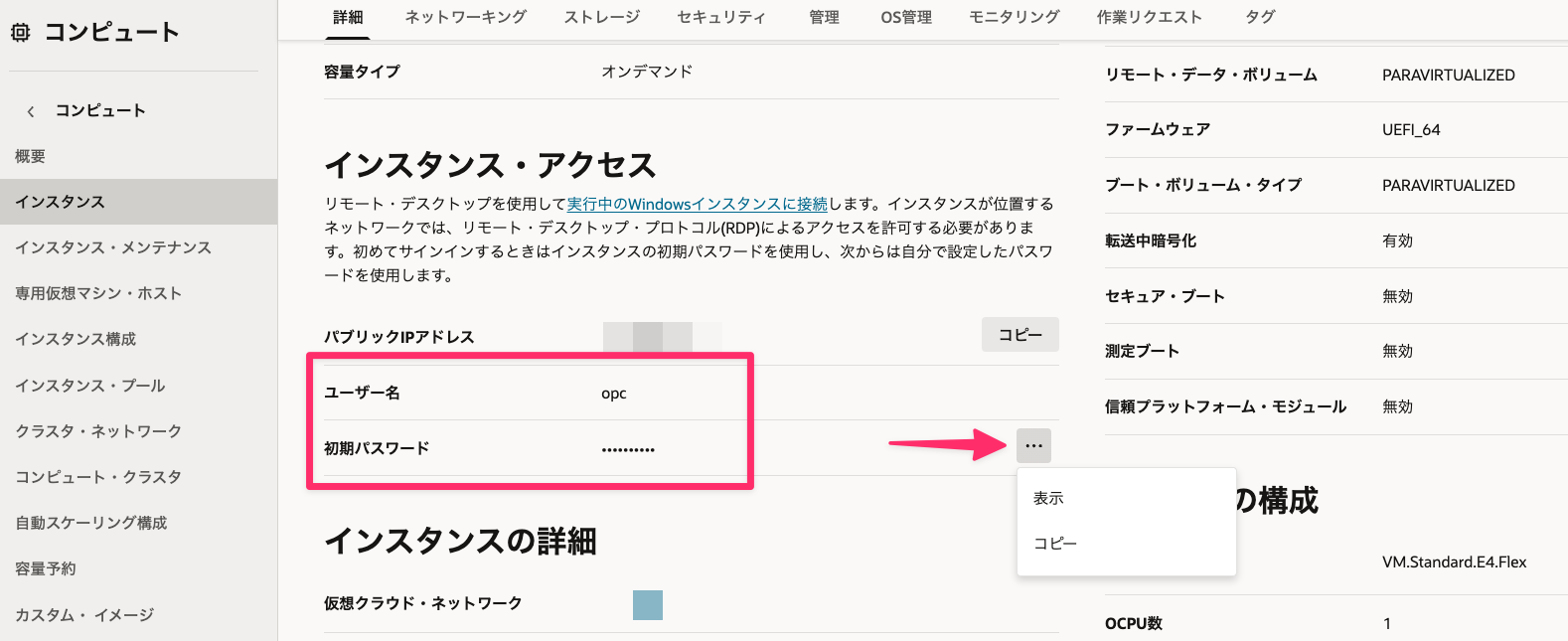Click the username value opc
The height and width of the screenshot is (641, 1568).
pos(614,394)
